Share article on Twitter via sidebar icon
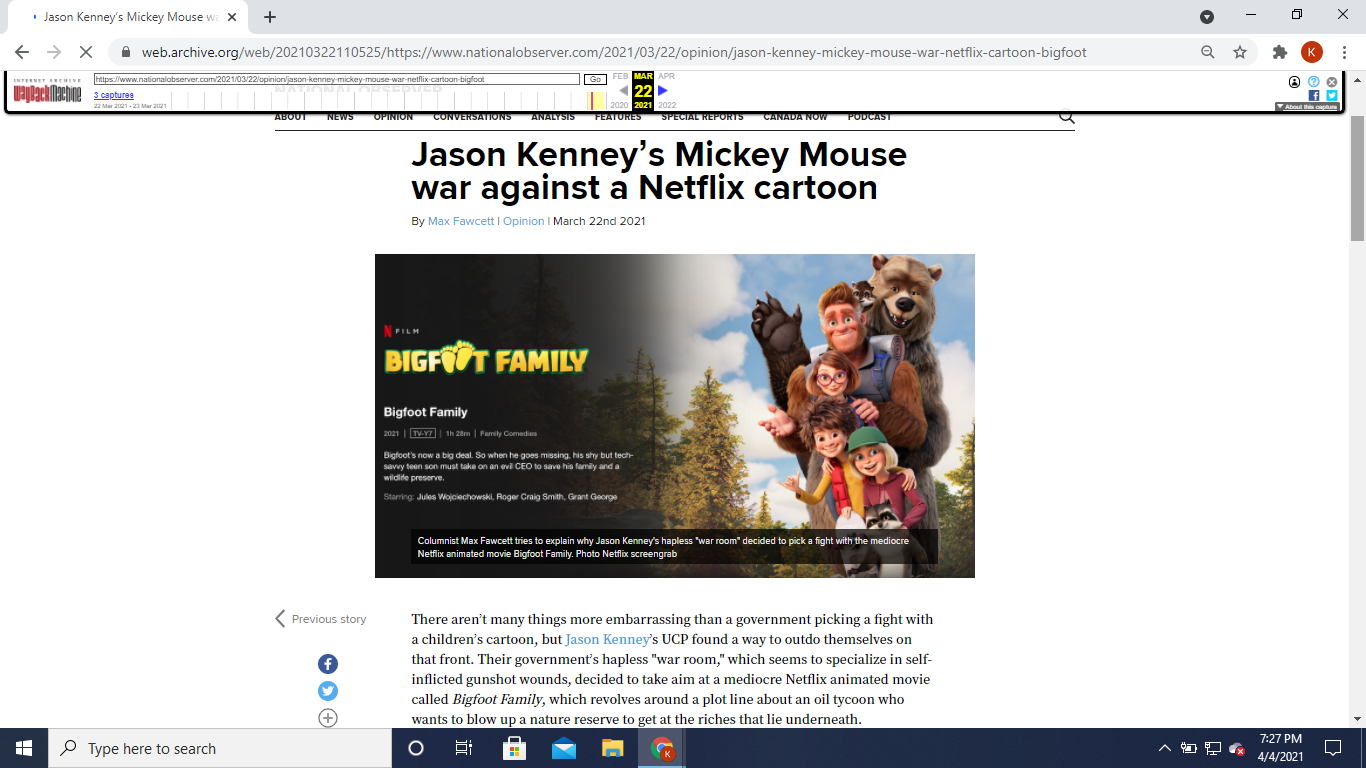 click(x=328, y=691)
